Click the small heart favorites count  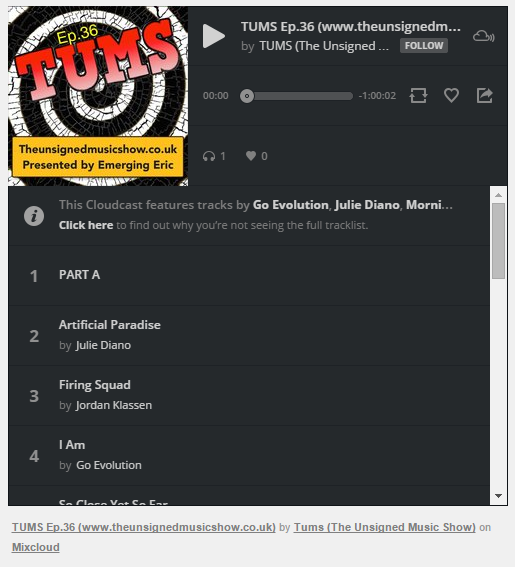point(251,156)
